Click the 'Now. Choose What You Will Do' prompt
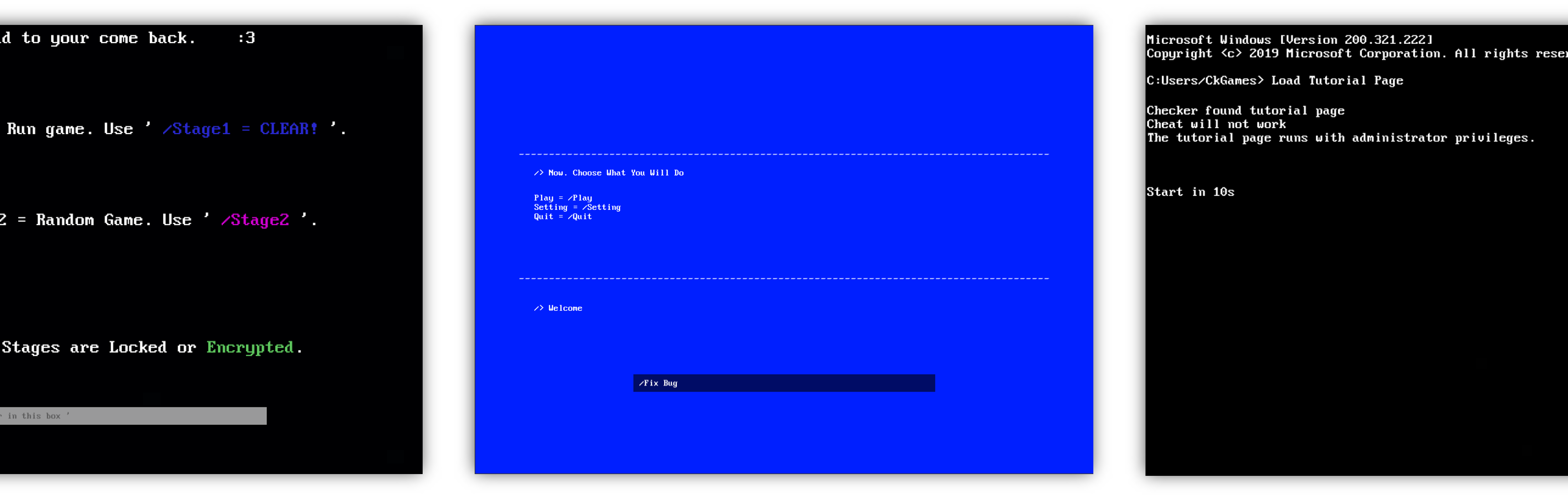This screenshot has width=1568, height=499. point(609,173)
